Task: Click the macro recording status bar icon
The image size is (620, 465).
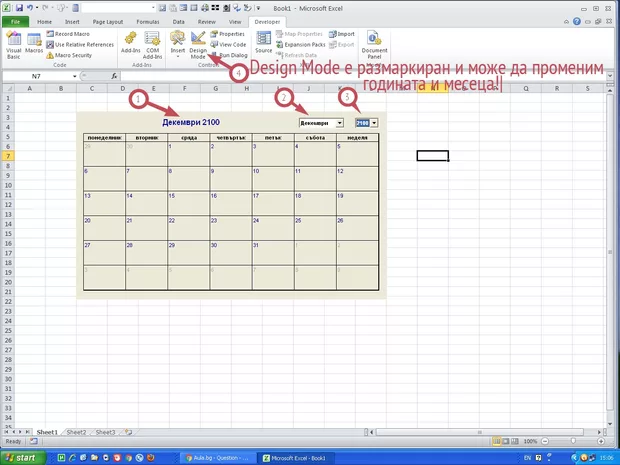Action: [x=34, y=441]
